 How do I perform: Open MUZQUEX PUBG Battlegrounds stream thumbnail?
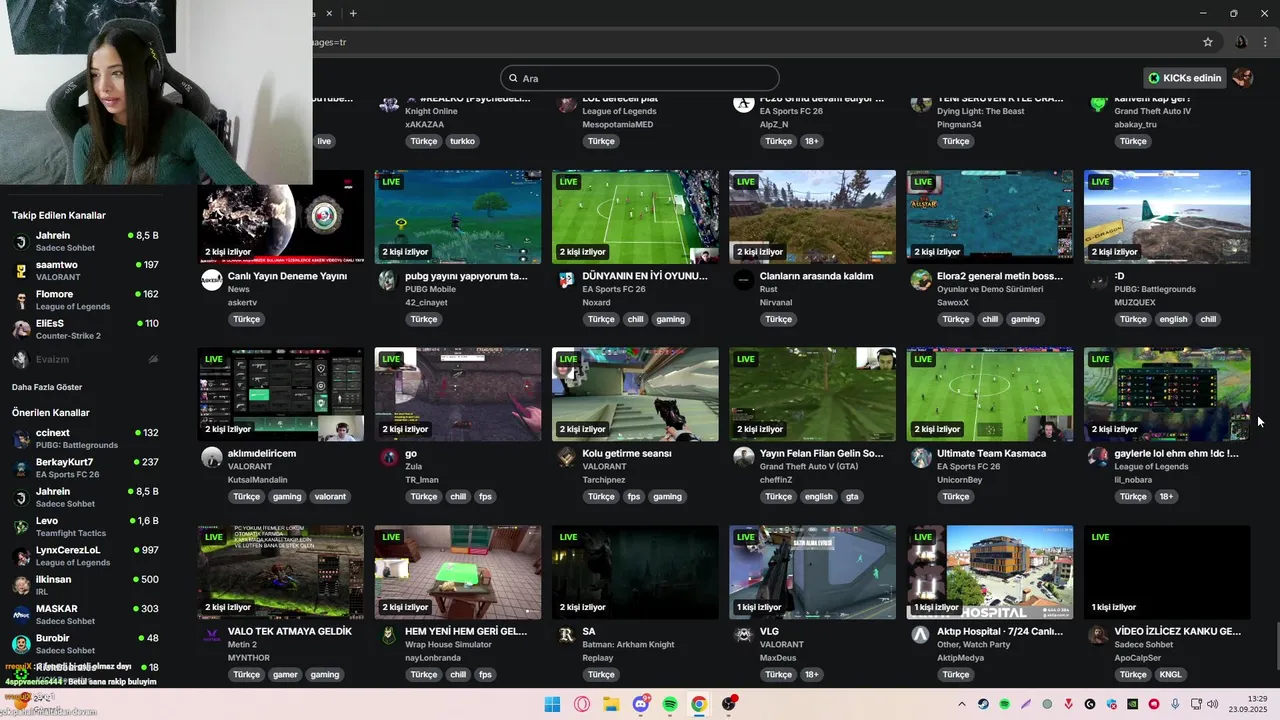click(x=1167, y=217)
